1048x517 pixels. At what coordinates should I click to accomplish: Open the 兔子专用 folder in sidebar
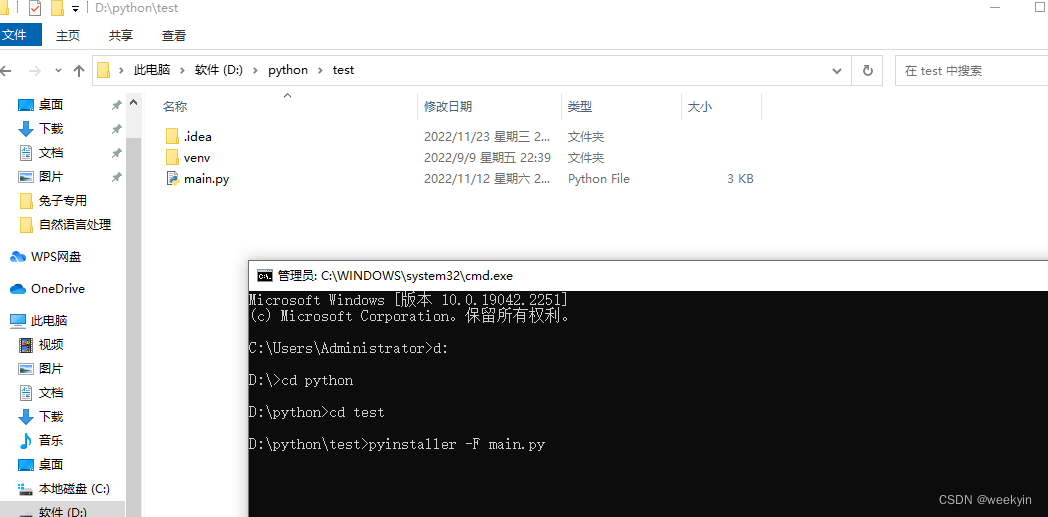click(63, 201)
